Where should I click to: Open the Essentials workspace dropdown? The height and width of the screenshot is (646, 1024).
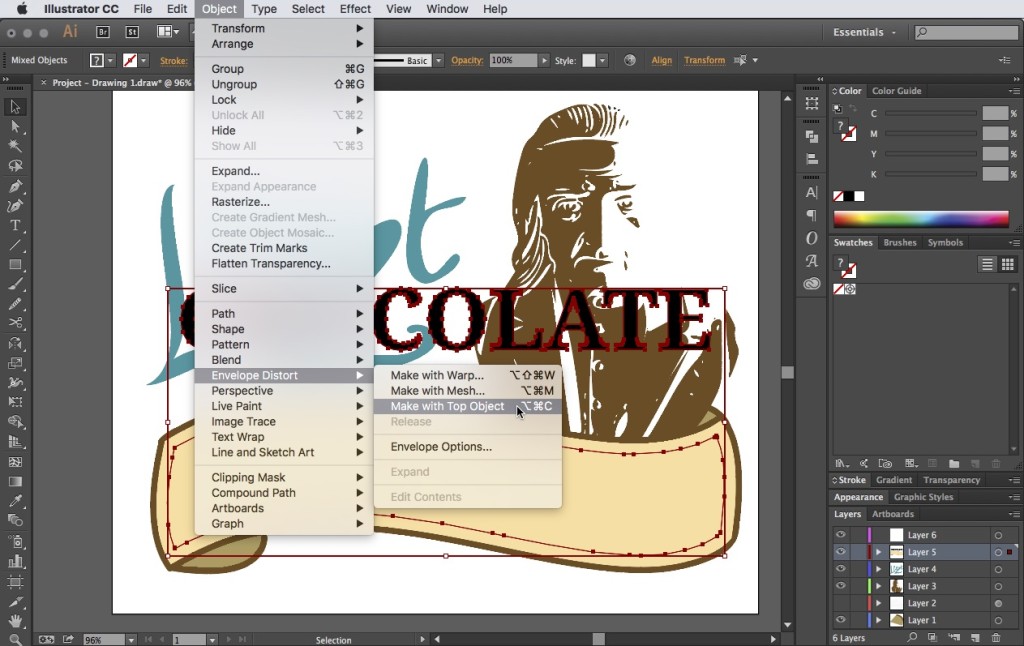(x=864, y=32)
